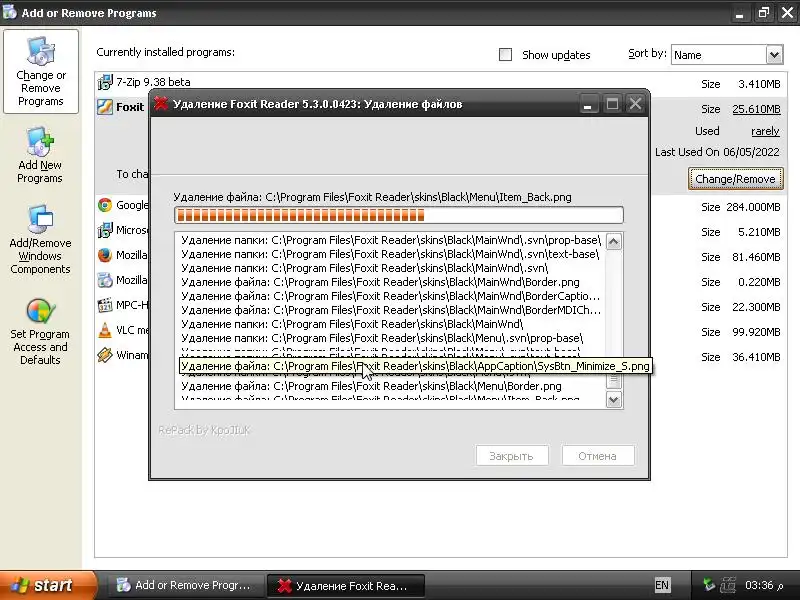The image size is (800, 600).
Task: Click log line ending MainWnd\BorderCaptio...
Action: (390, 296)
